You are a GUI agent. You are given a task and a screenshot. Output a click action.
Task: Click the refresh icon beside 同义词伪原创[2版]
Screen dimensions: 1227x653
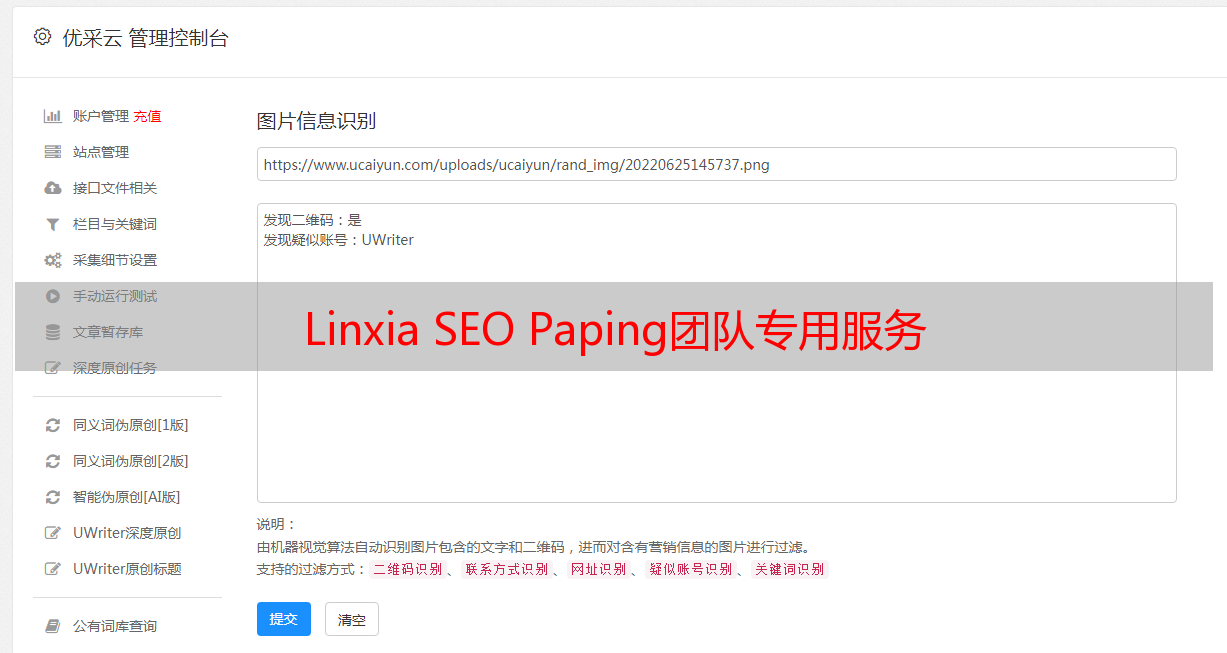pos(53,461)
